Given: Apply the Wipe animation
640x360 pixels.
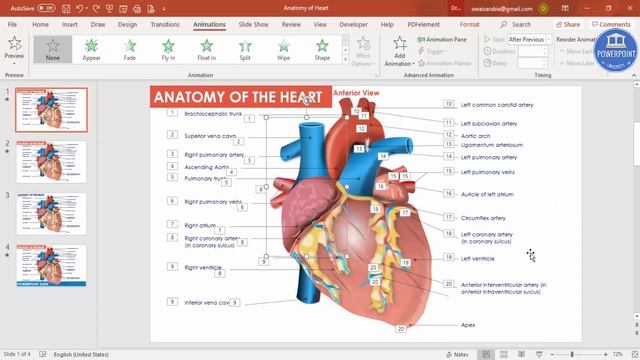Looking at the screenshot, I should [x=283, y=49].
